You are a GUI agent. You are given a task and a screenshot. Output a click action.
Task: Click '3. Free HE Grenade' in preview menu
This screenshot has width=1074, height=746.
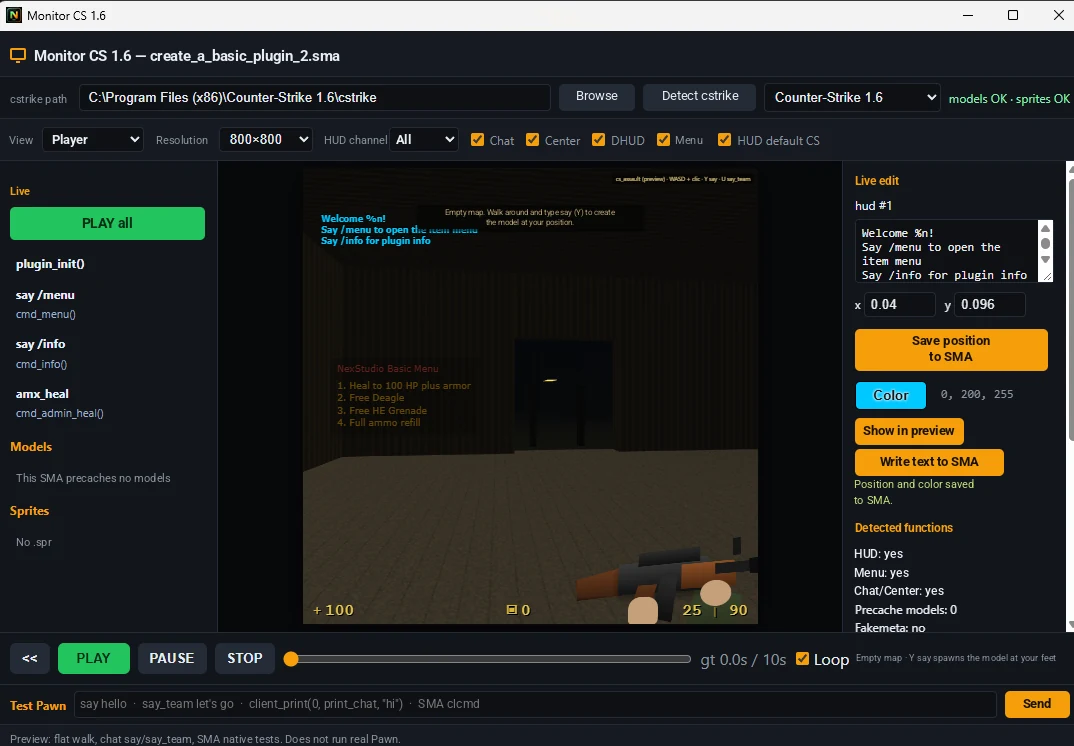pyautogui.click(x=382, y=410)
